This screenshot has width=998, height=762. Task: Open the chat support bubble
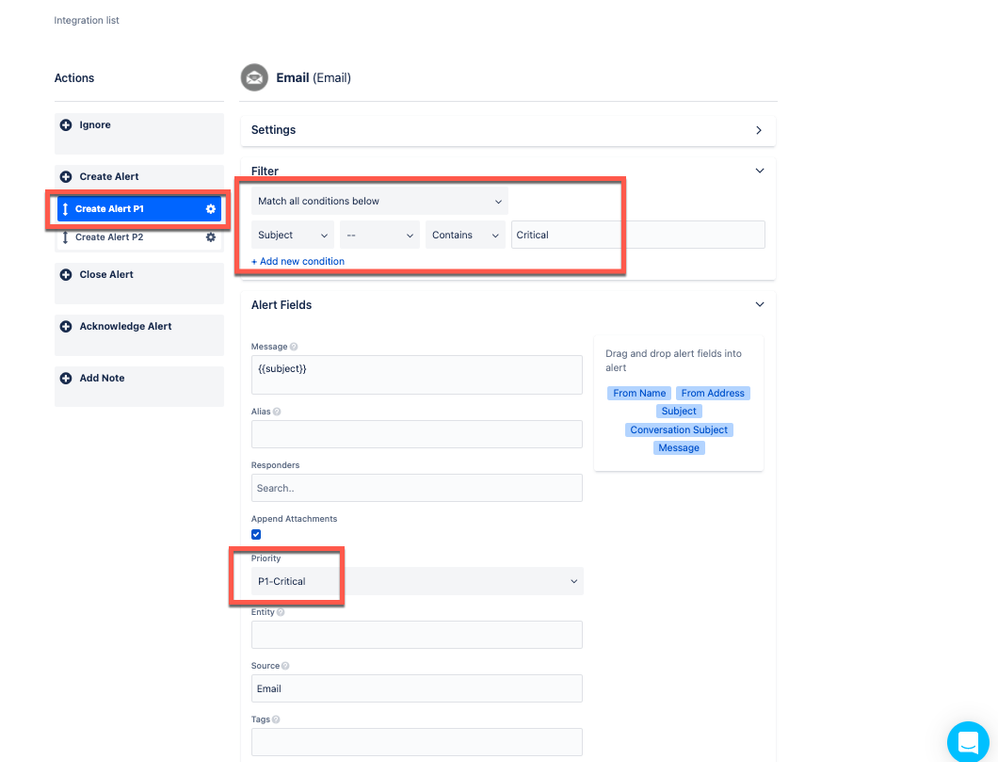[968, 742]
